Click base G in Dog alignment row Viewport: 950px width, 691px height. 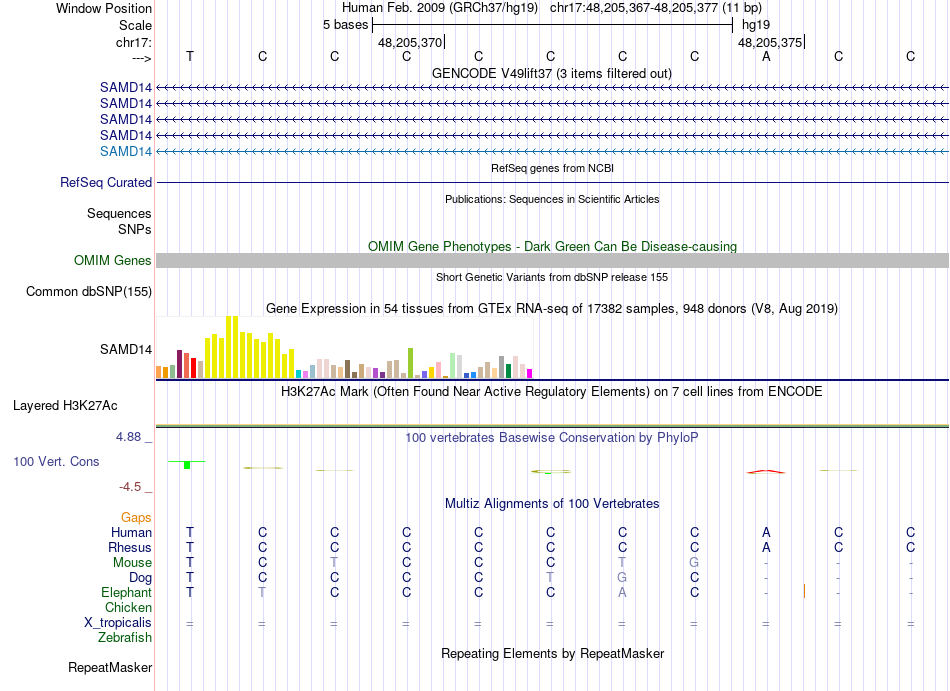pos(622,578)
